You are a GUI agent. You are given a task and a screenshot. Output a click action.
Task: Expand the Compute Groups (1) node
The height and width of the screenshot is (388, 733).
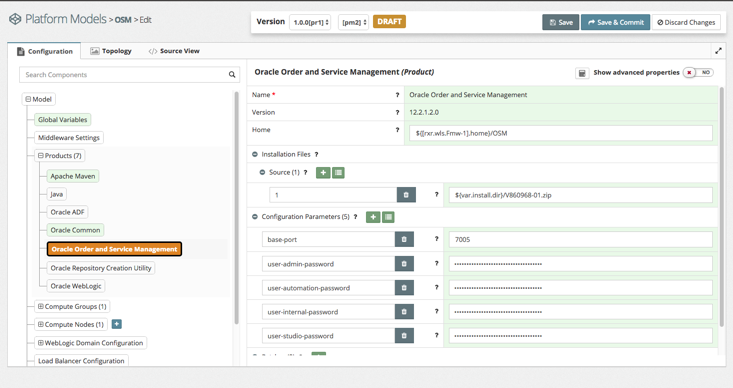(x=41, y=307)
